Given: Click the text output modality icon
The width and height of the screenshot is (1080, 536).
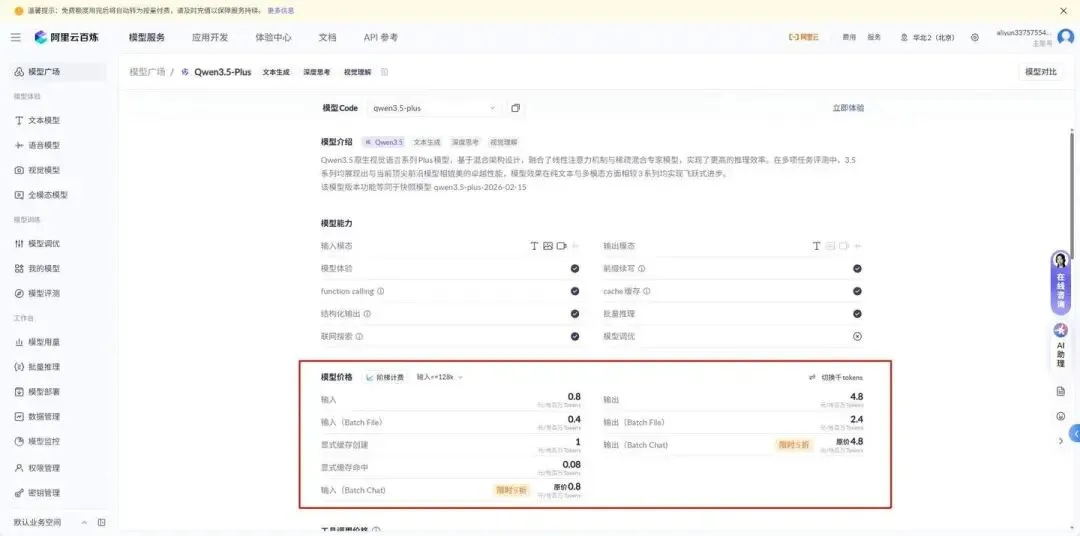Looking at the screenshot, I should coord(816,246).
